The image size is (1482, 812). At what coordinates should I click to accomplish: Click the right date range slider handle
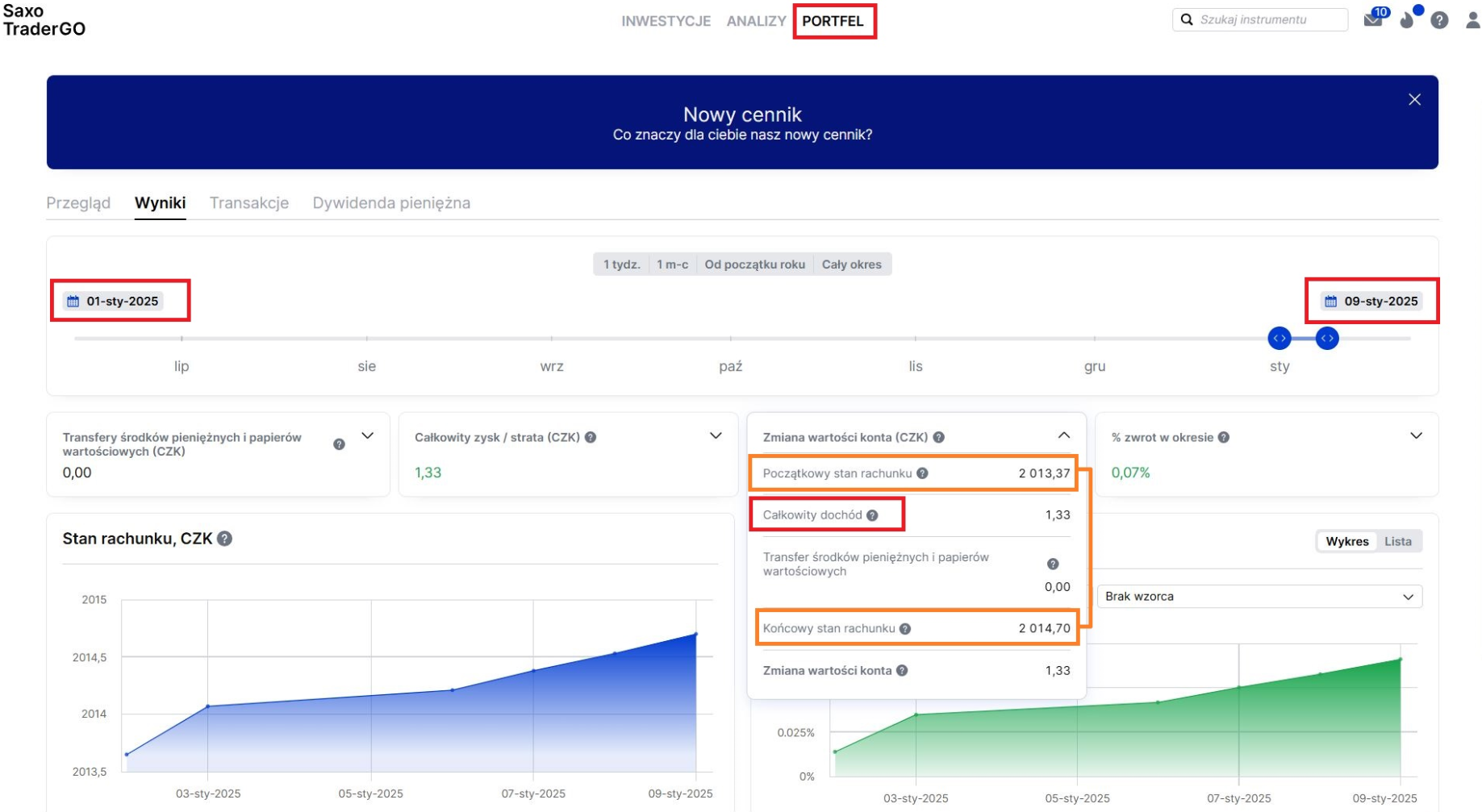click(x=1327, y=338)
